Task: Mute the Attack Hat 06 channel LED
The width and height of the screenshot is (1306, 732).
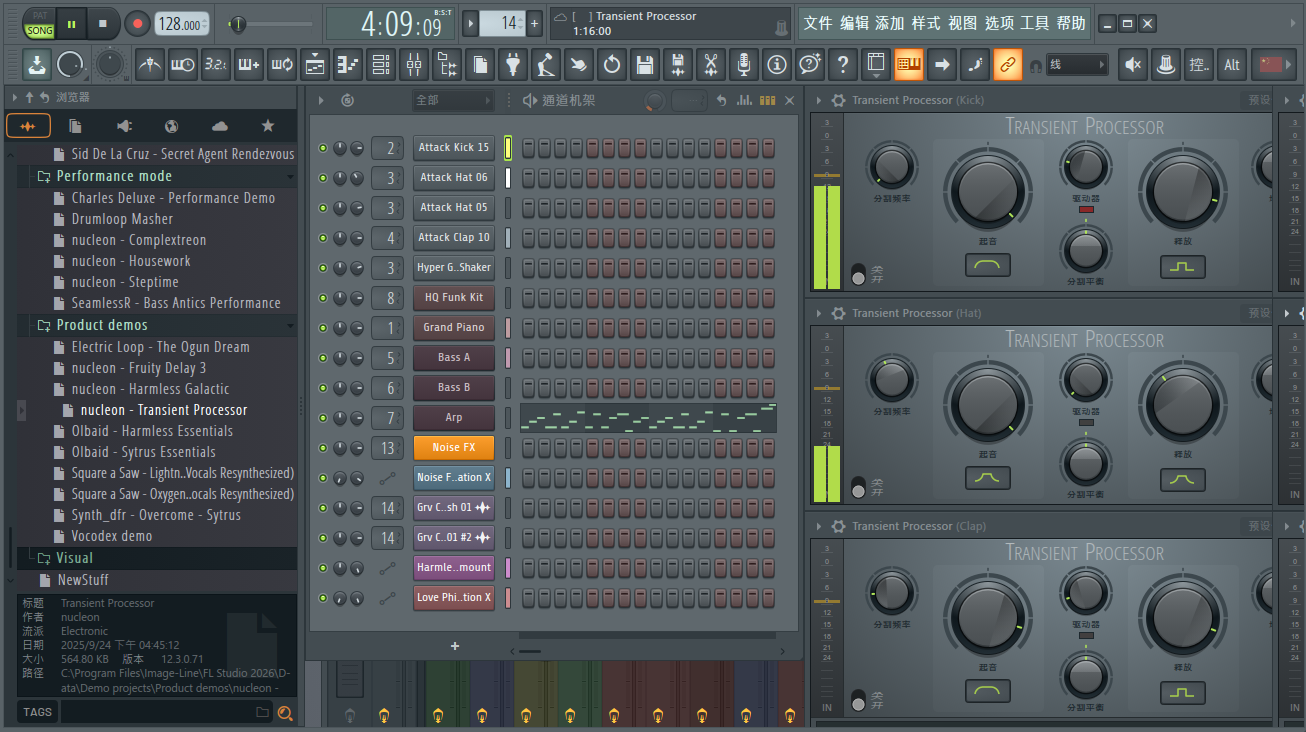Action: tap(323, 178)
